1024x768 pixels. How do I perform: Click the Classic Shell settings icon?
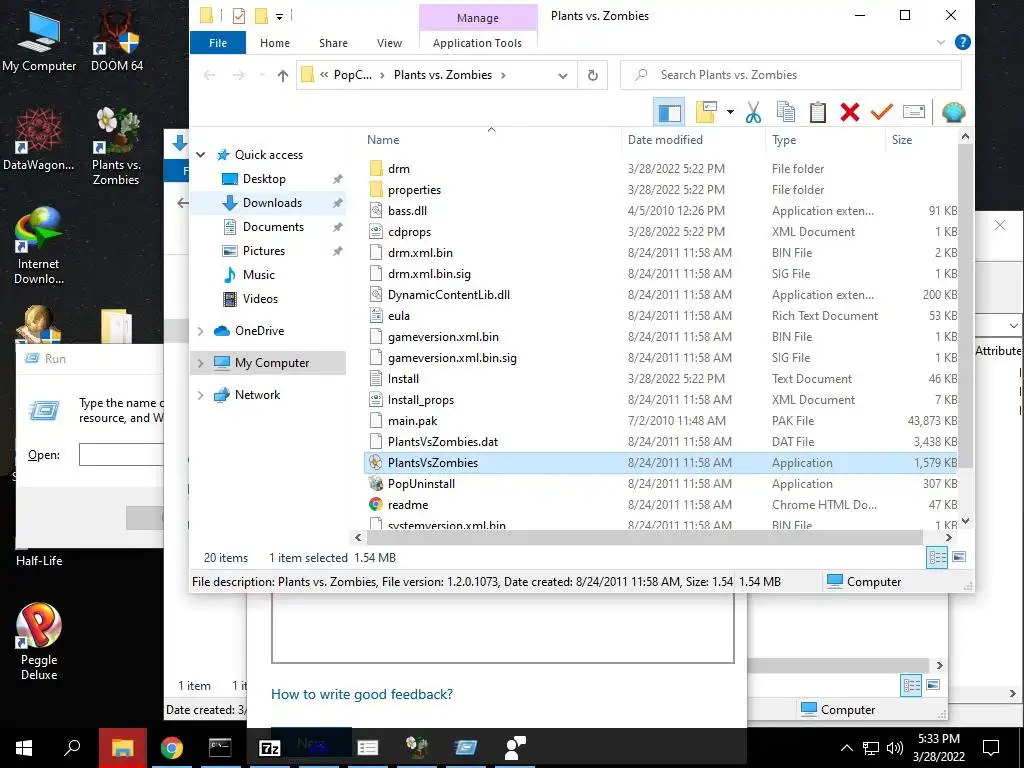click(x=953, y=112)
